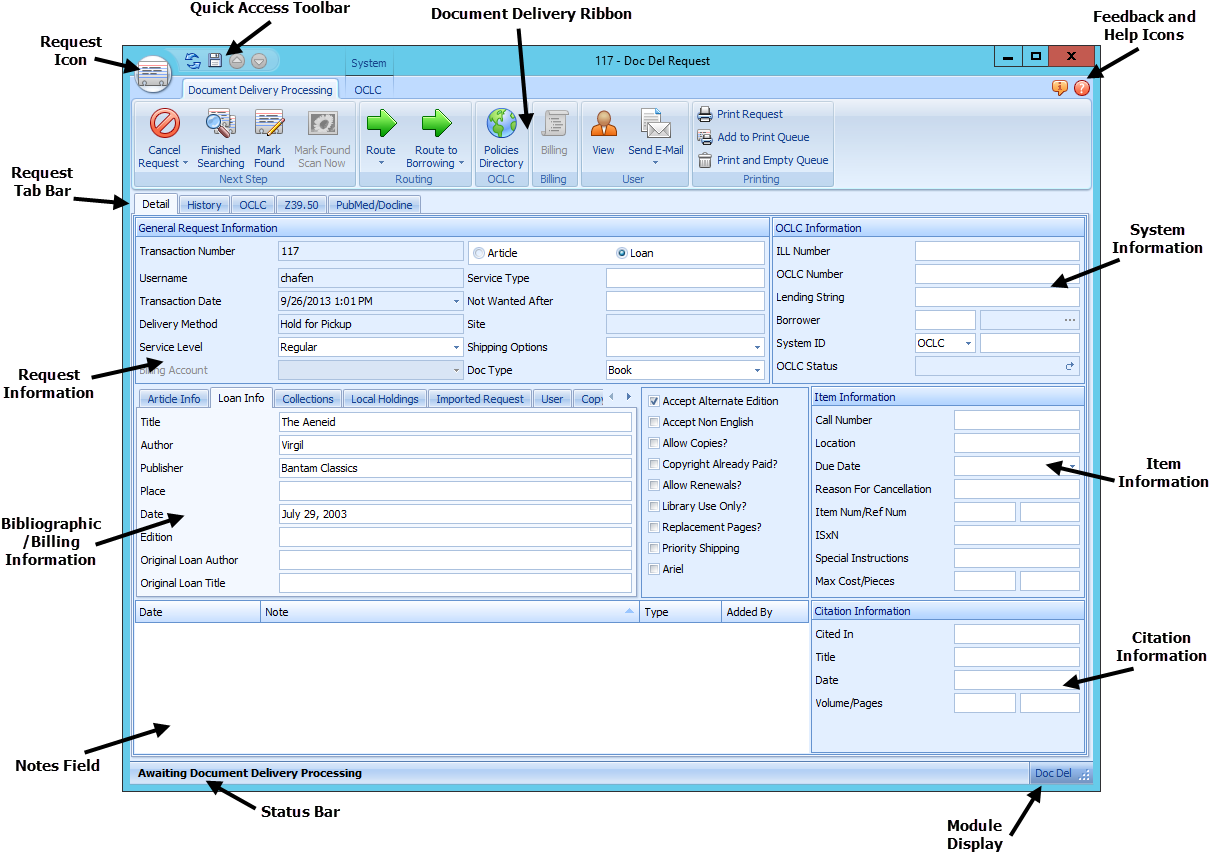This screenshot has height=852, width=1209.
Task: Click the Add to Print Queue icon
Action: (705, 137)
